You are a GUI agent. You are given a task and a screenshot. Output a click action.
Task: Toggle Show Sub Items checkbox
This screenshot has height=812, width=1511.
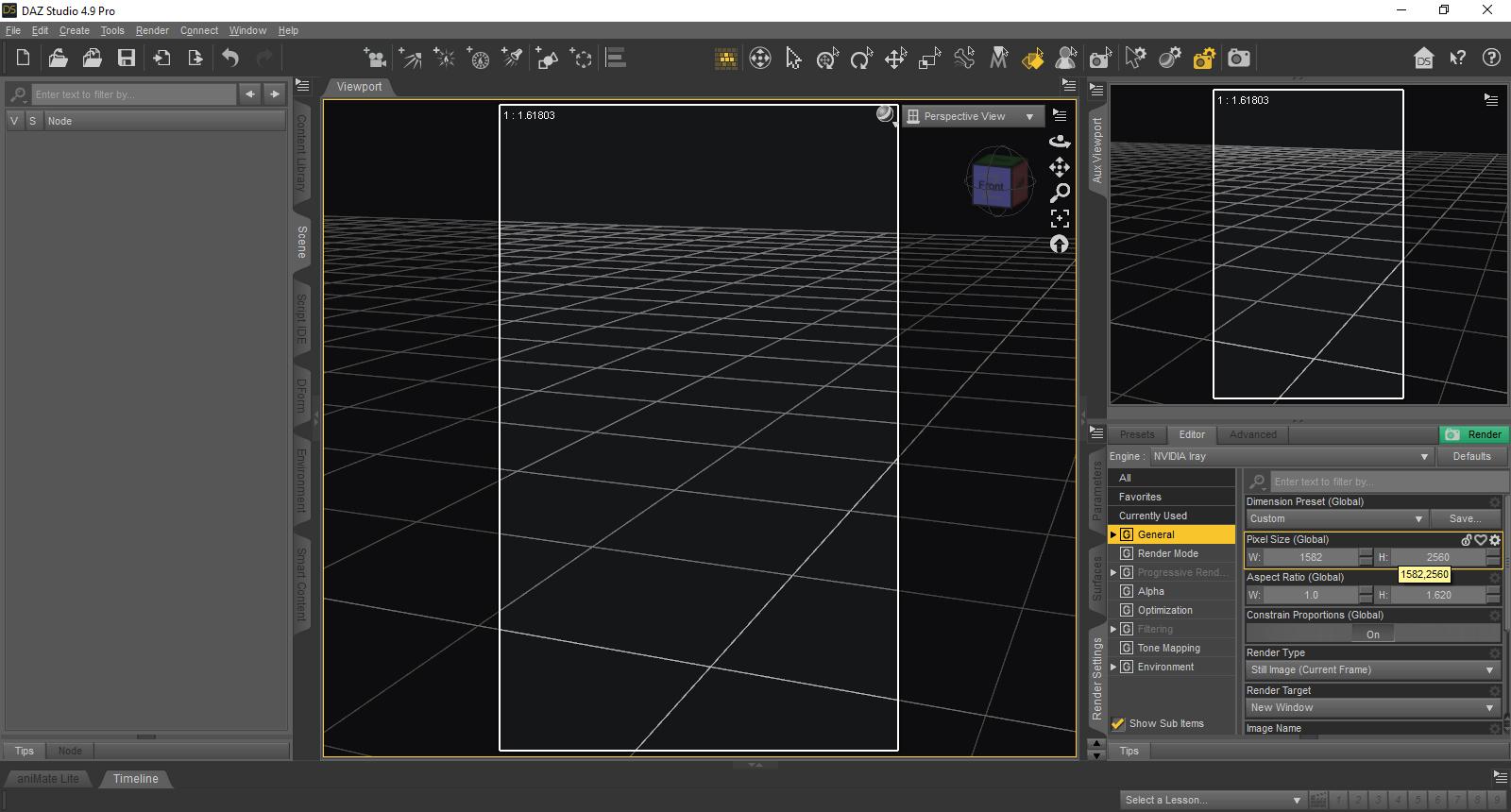point(1119,724)
